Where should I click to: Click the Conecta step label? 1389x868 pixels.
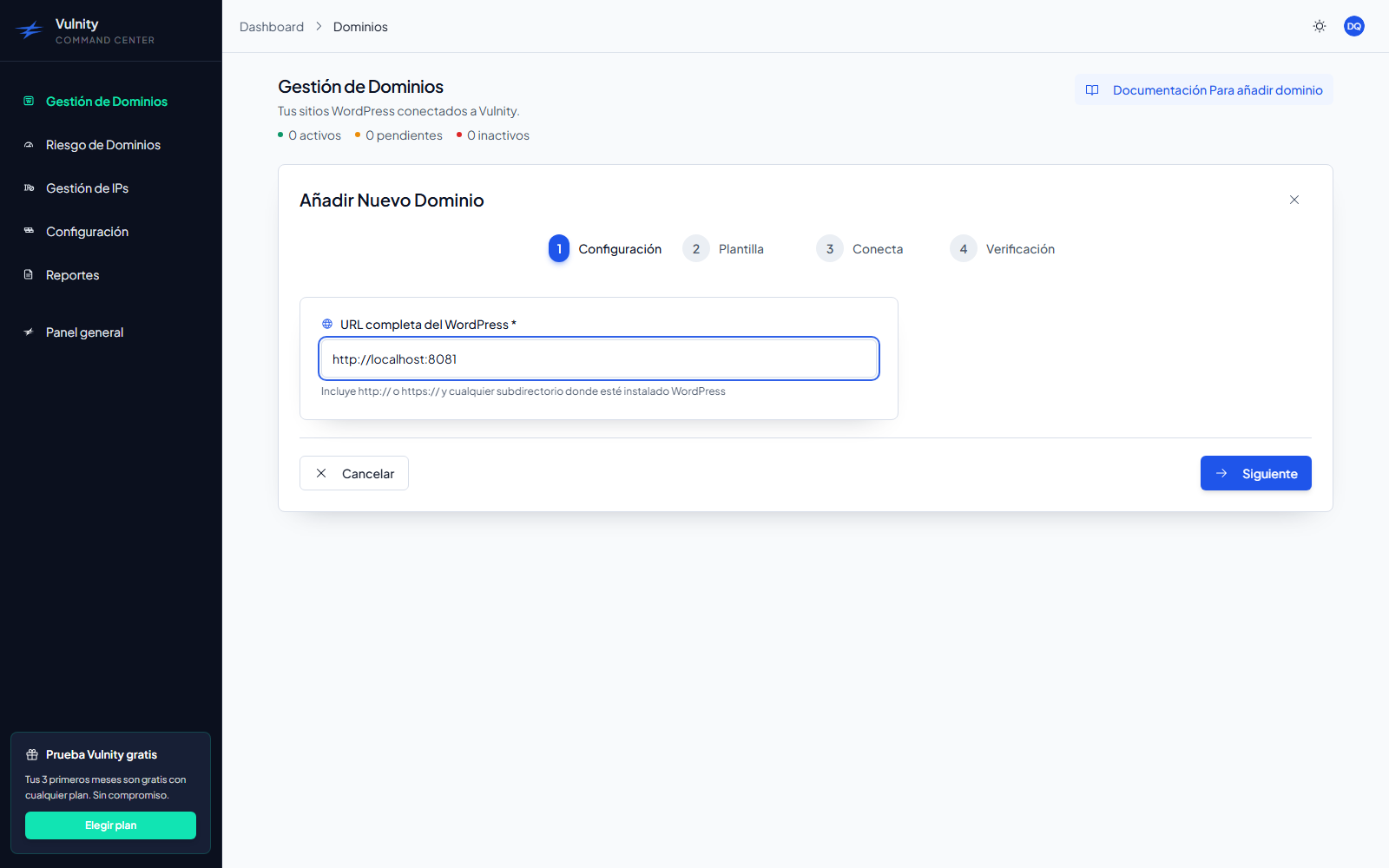878,249
